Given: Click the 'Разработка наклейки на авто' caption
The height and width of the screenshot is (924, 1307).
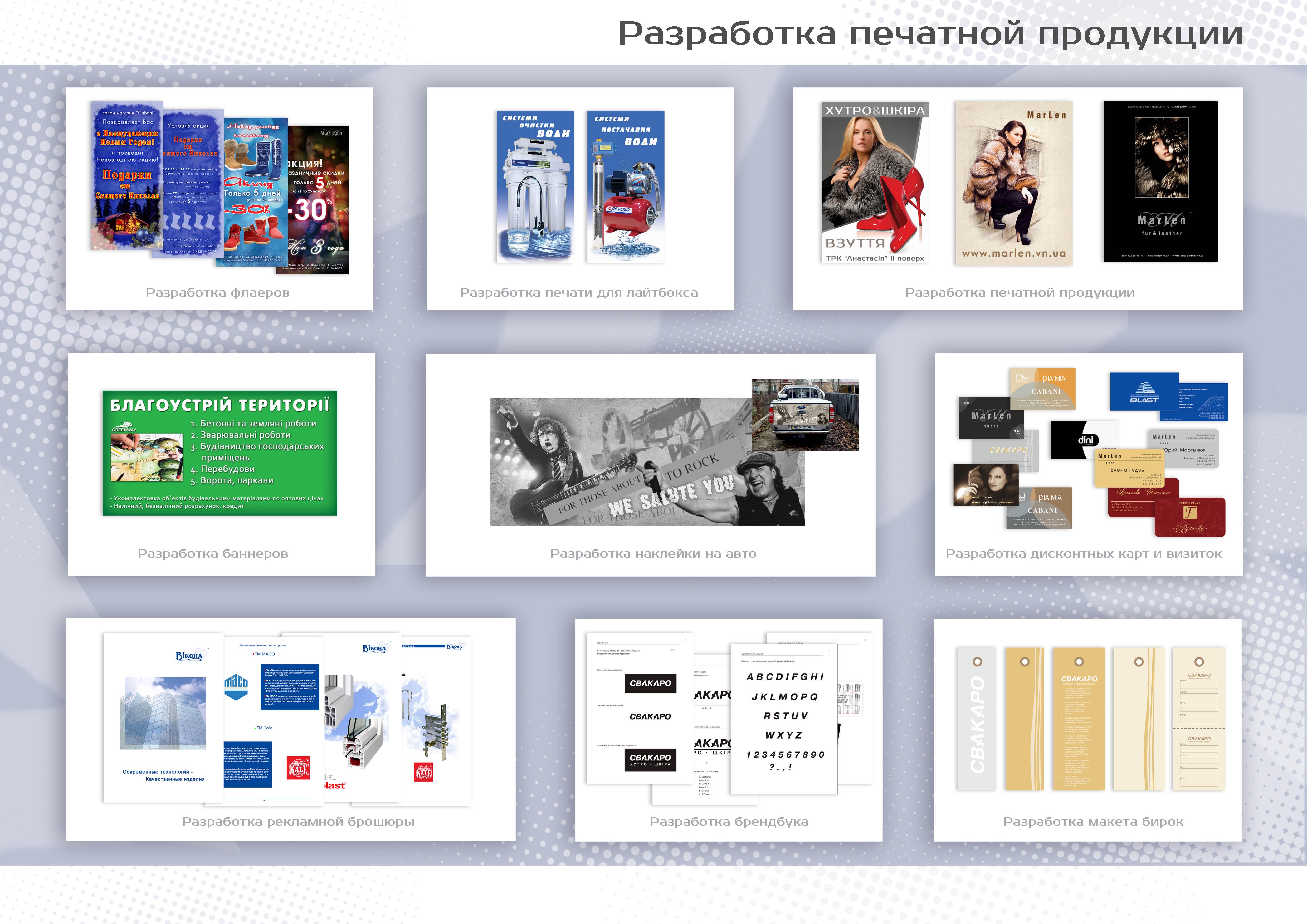Looking at the screenshot, I should click(653, 554).
